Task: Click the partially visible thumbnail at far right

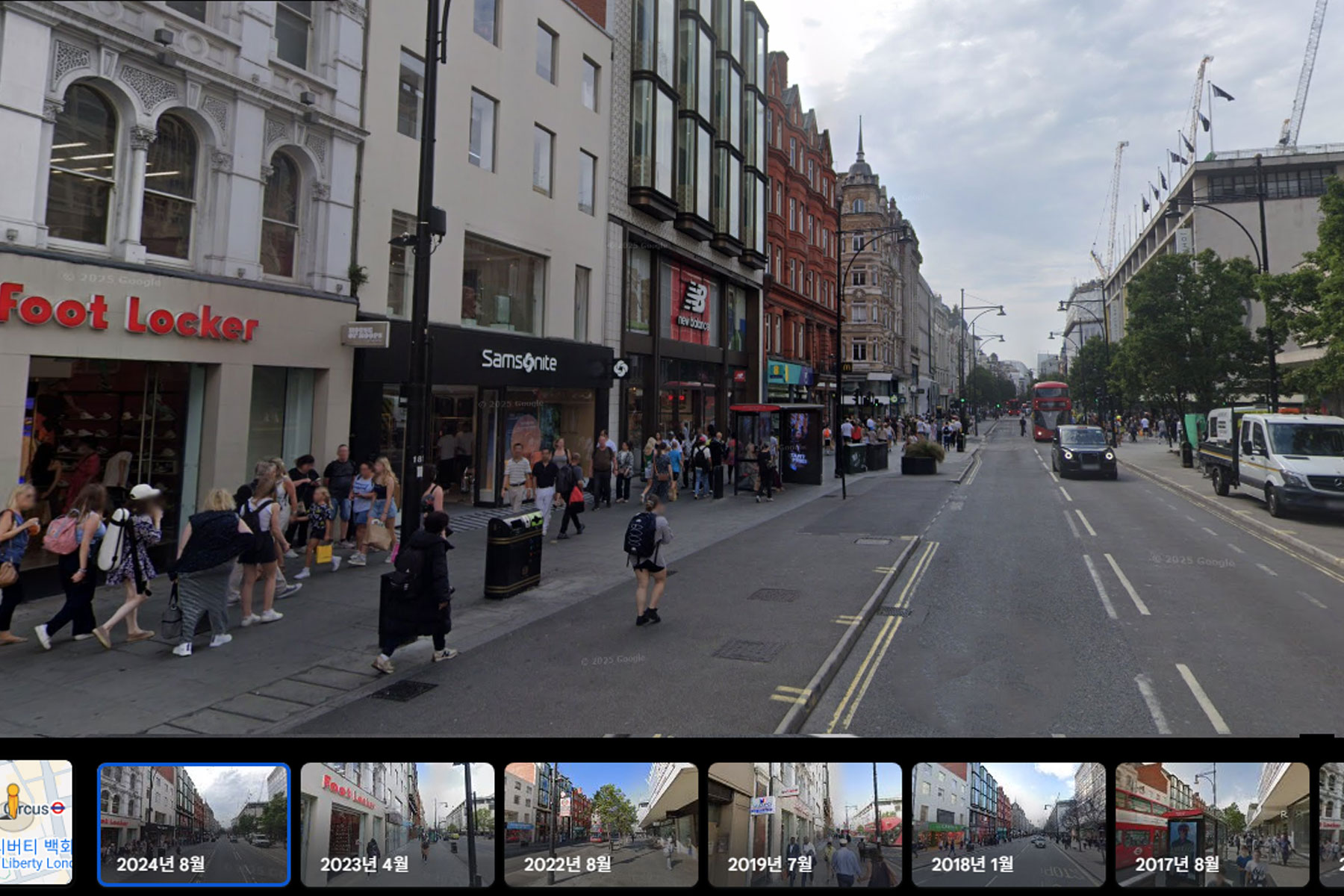Action: [1331, 824]
